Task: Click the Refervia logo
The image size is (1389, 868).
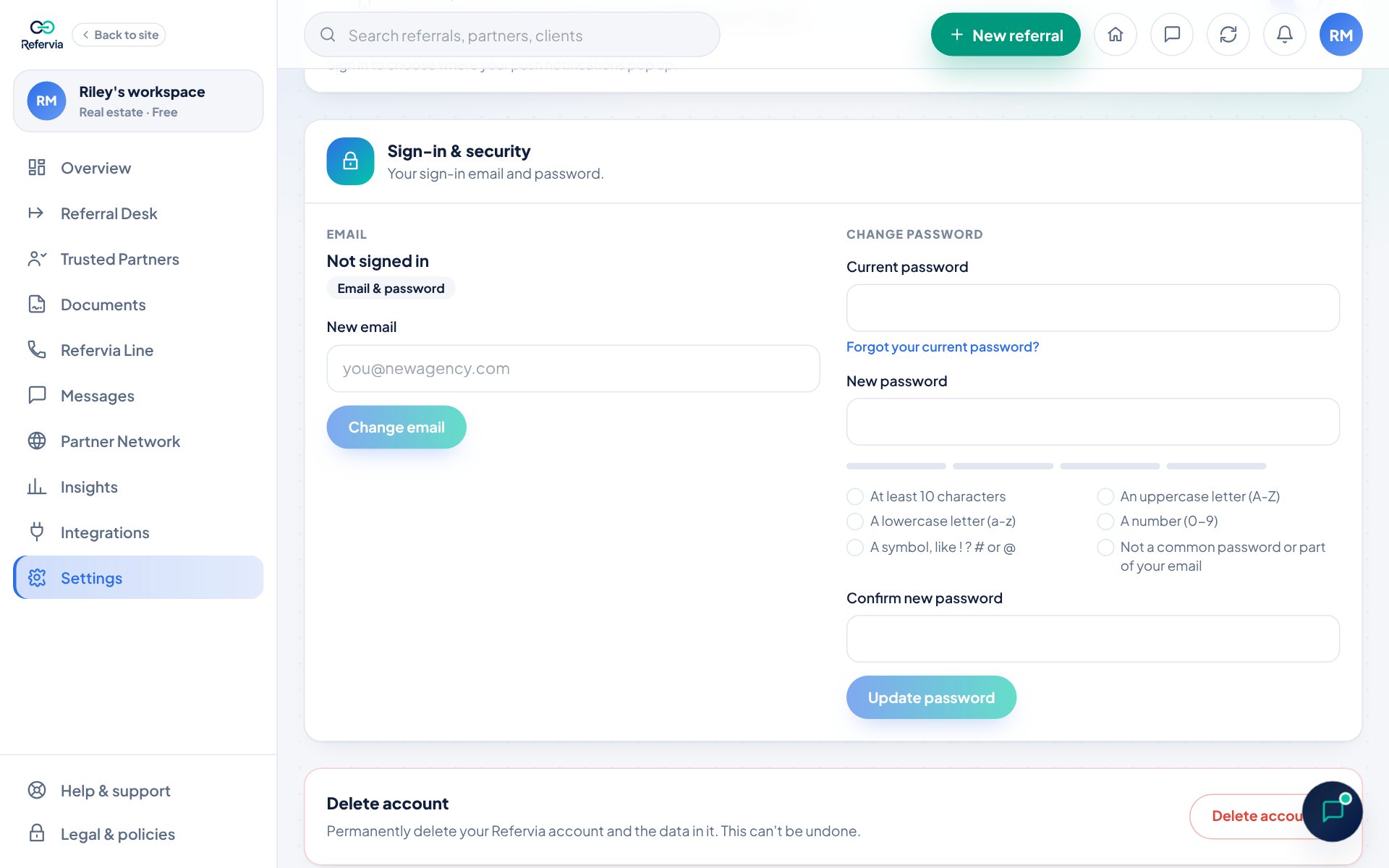Action: coord(42,35)
